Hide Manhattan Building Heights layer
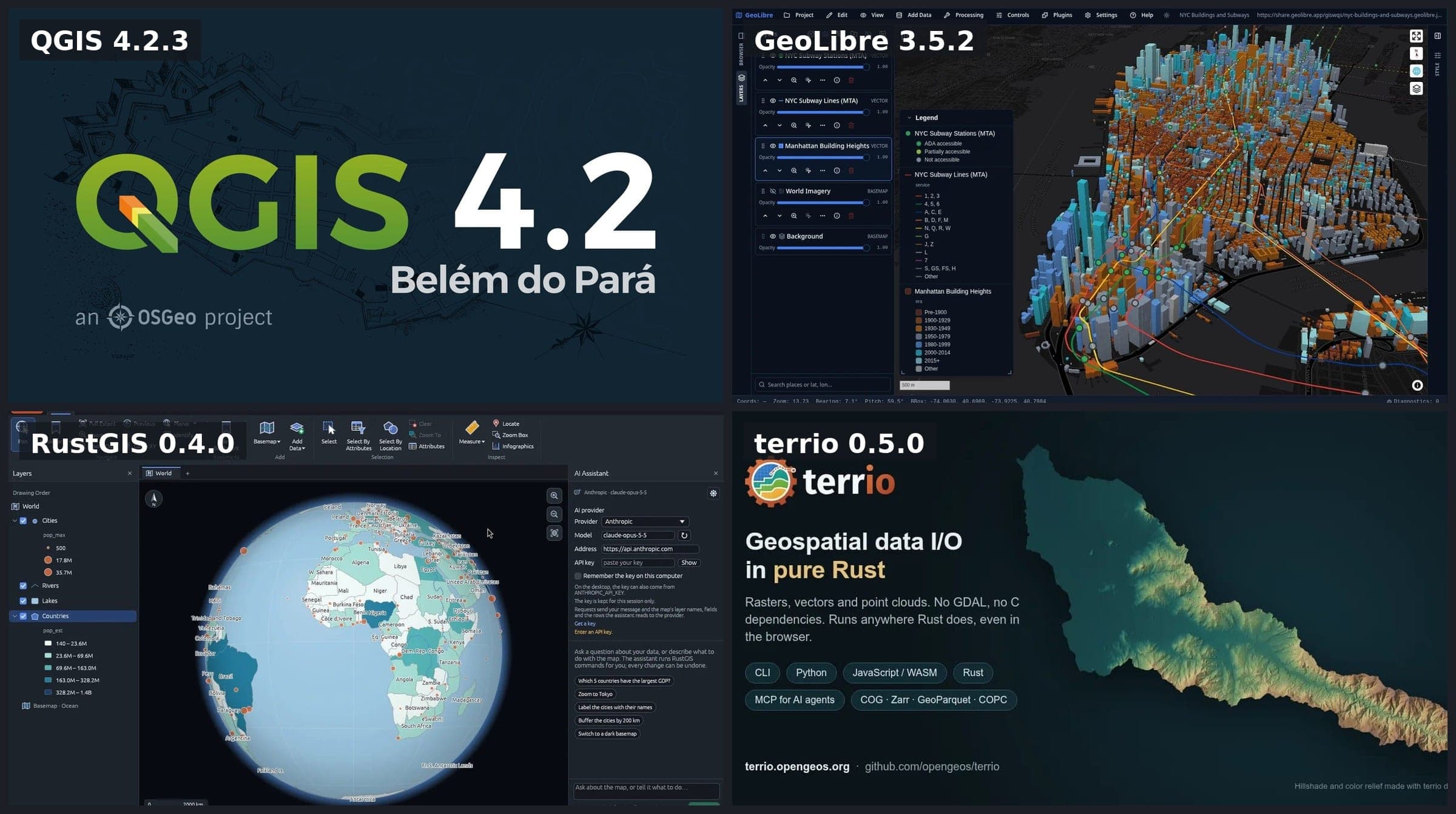Screen dimensions: 1456x814 tap(772, 146)
